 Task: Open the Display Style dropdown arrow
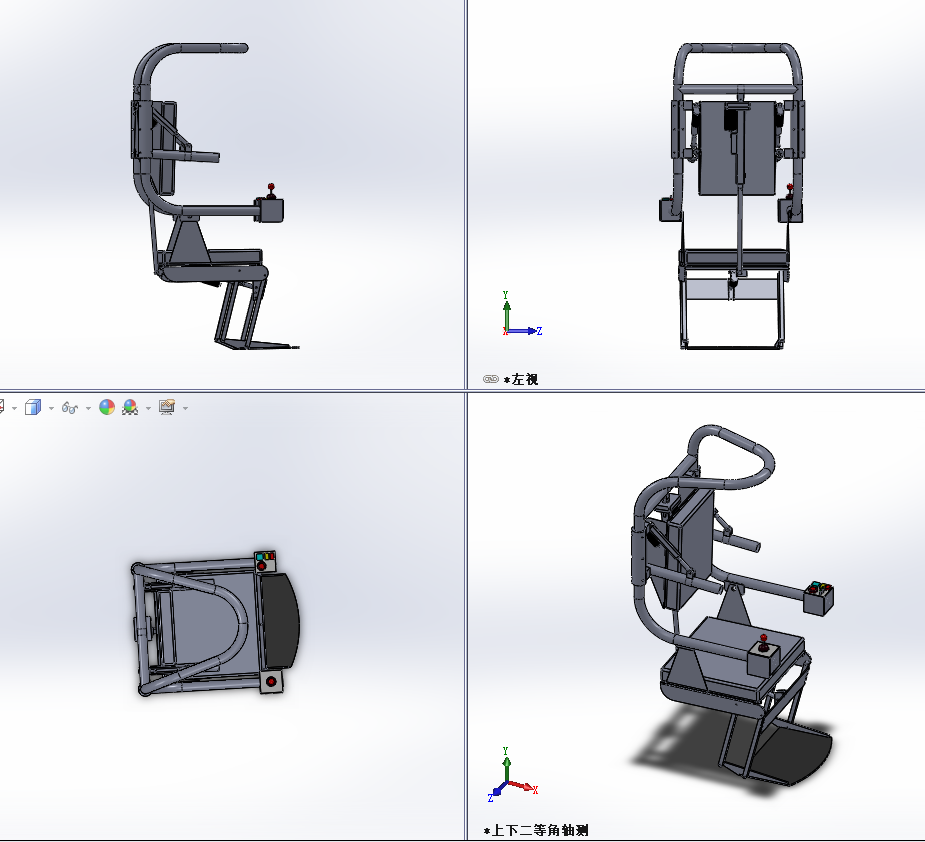pyautogui.click(x=51, y=408)
